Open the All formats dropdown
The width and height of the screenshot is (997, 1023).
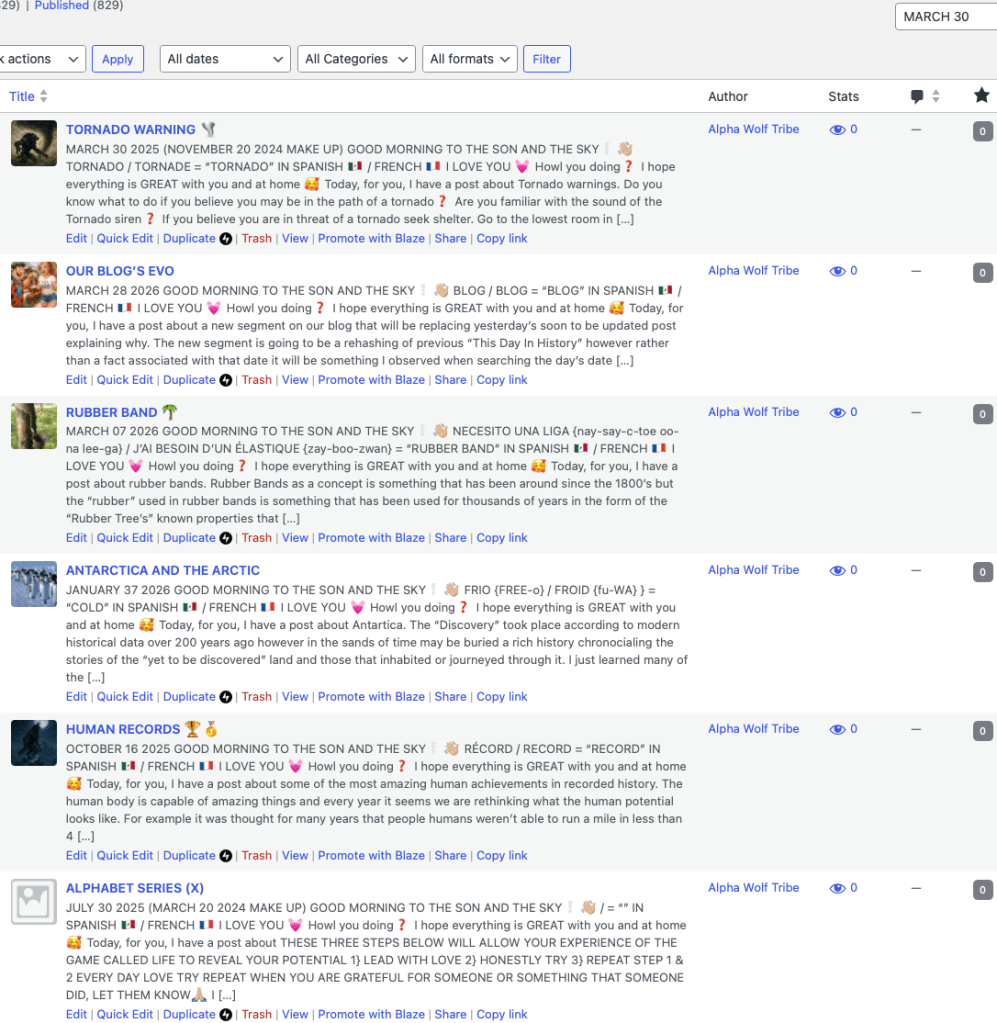point(469,59)
